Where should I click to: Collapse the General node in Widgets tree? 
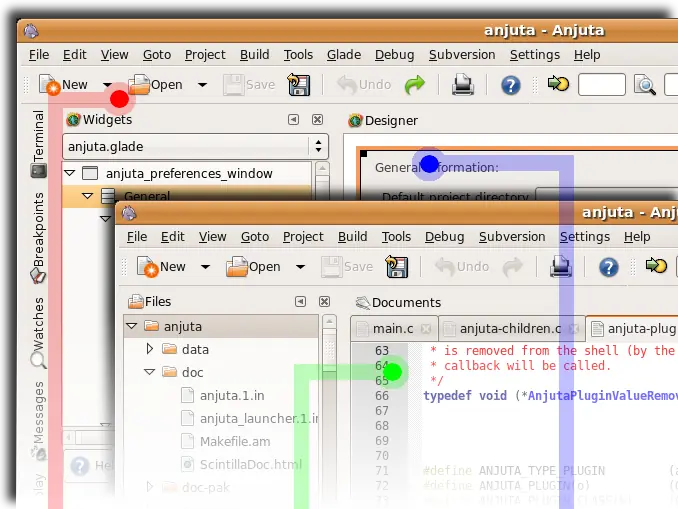tap(87, 196)
